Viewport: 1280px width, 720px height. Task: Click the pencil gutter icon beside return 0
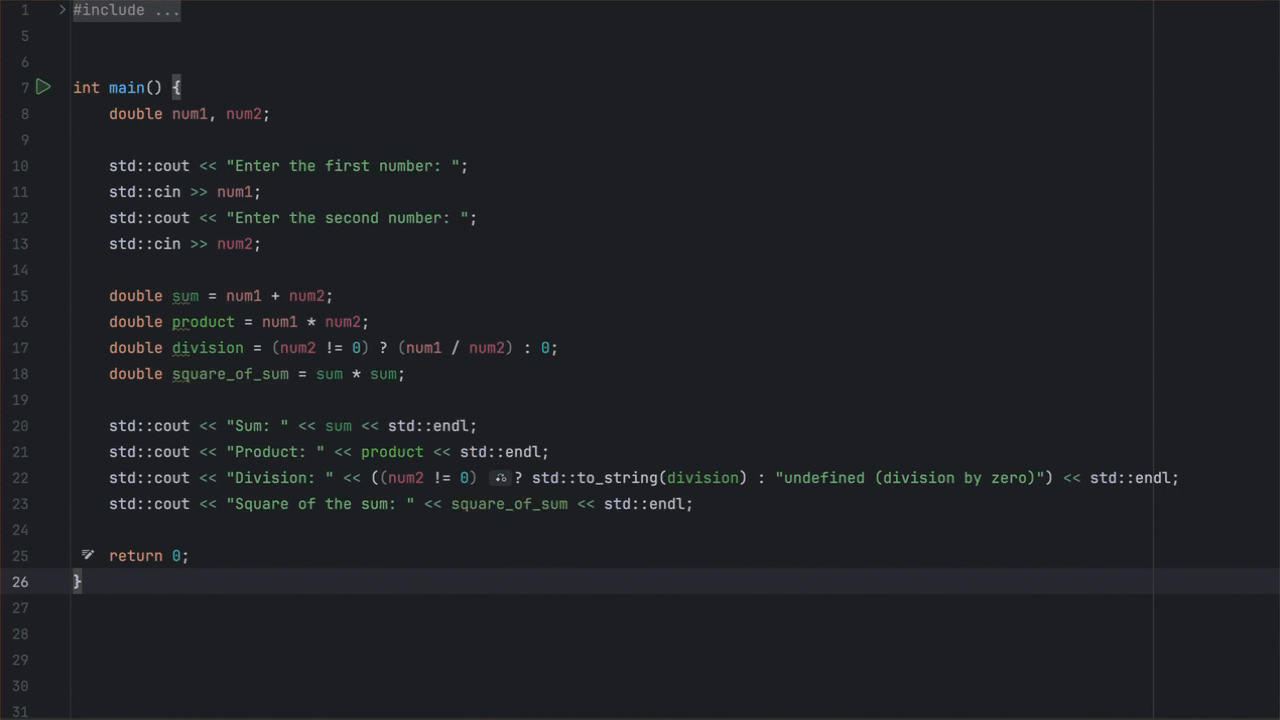click(x=87, y=555)
